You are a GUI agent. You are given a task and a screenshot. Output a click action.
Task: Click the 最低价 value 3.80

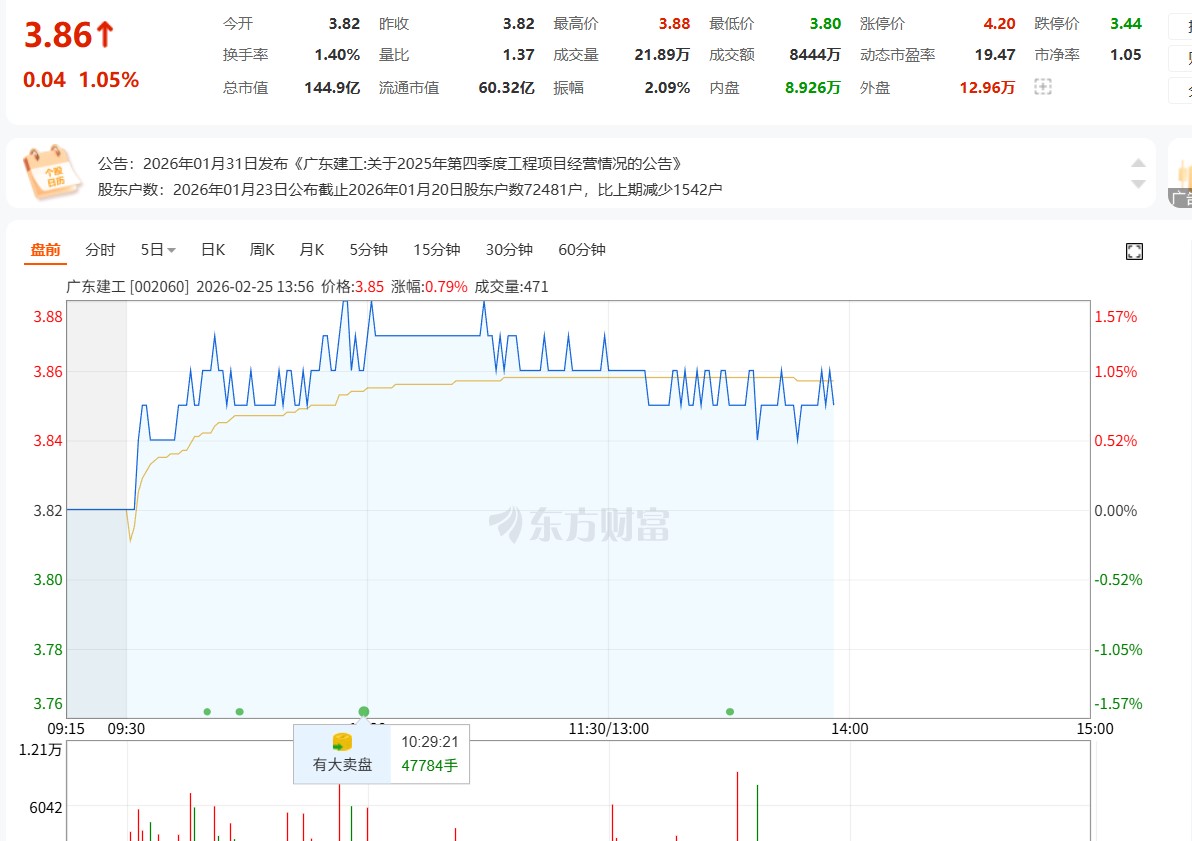[x=826, y=24]
